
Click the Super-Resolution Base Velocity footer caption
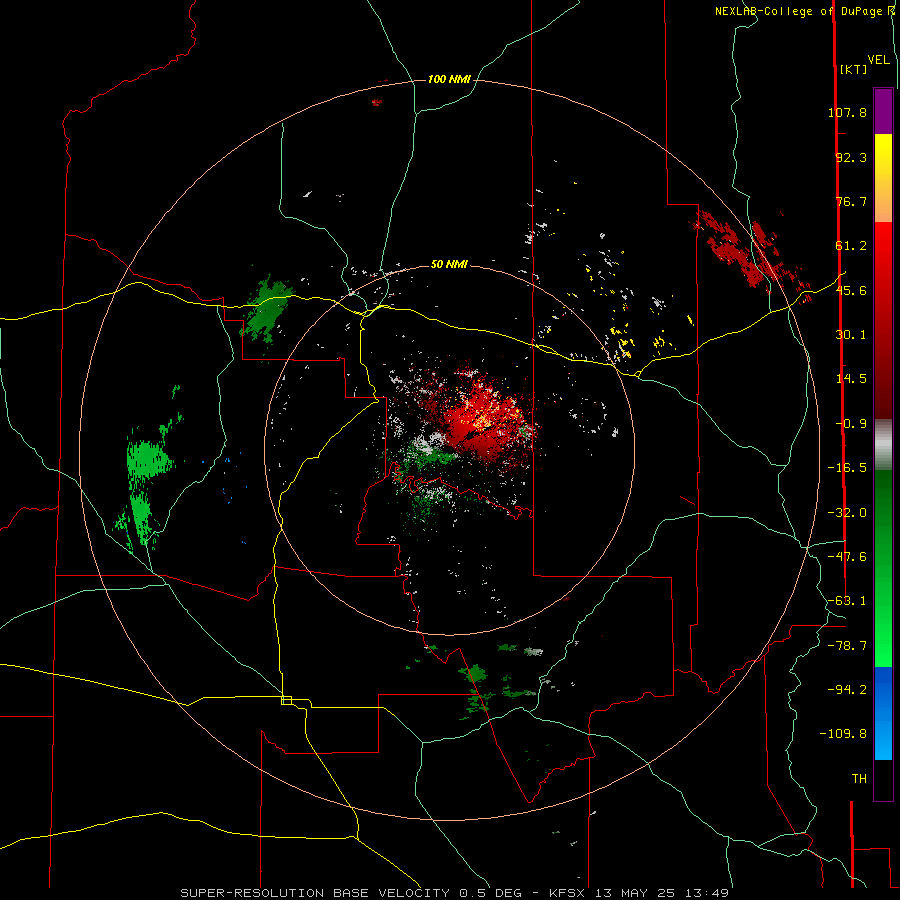tap(454, 893)
